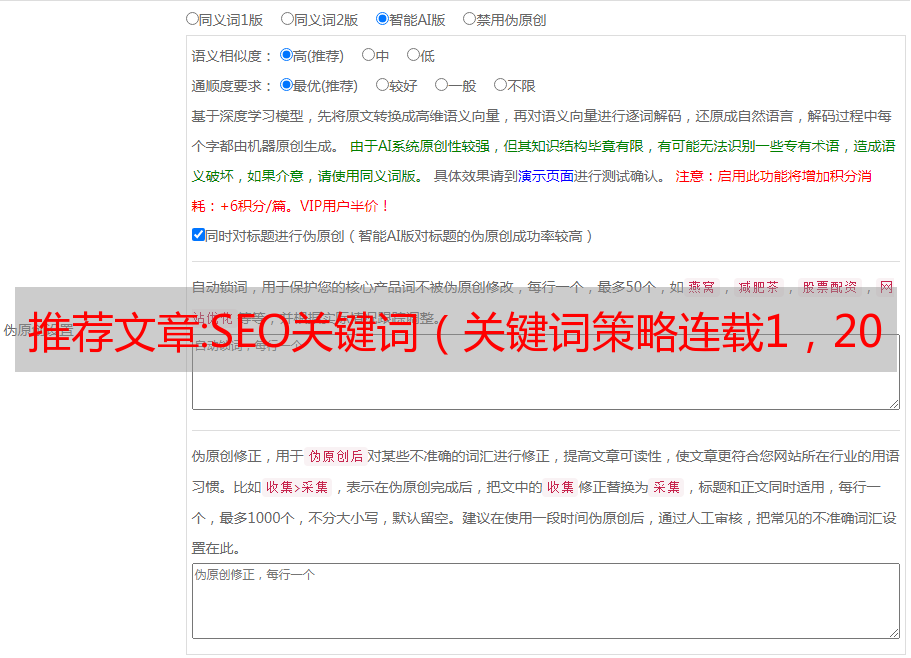
Task: Set 通顺度要求 to 最优(推荐)
Action: pyautogui.click(x=286, y=85)
